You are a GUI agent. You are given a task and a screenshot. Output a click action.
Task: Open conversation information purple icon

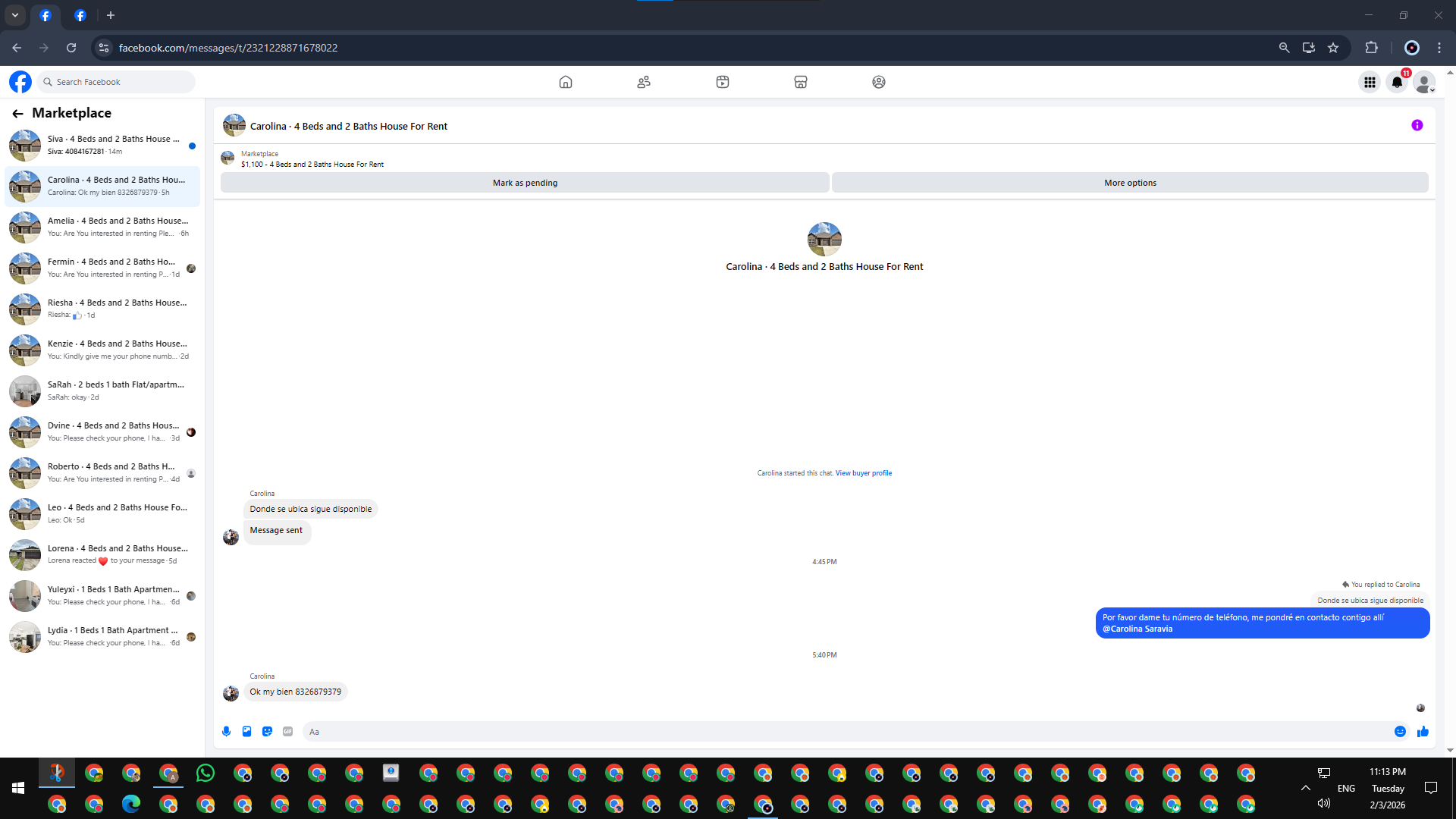(x=1417, y=126)
